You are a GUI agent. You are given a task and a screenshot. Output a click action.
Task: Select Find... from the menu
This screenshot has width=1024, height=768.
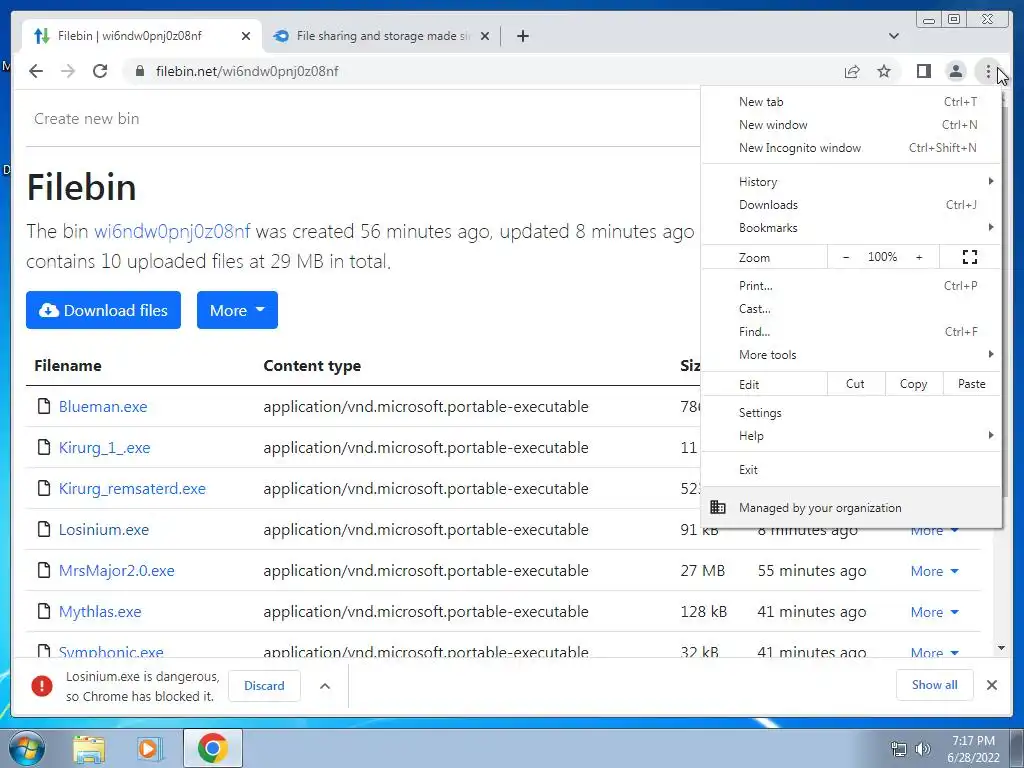(x=851, y=332)
